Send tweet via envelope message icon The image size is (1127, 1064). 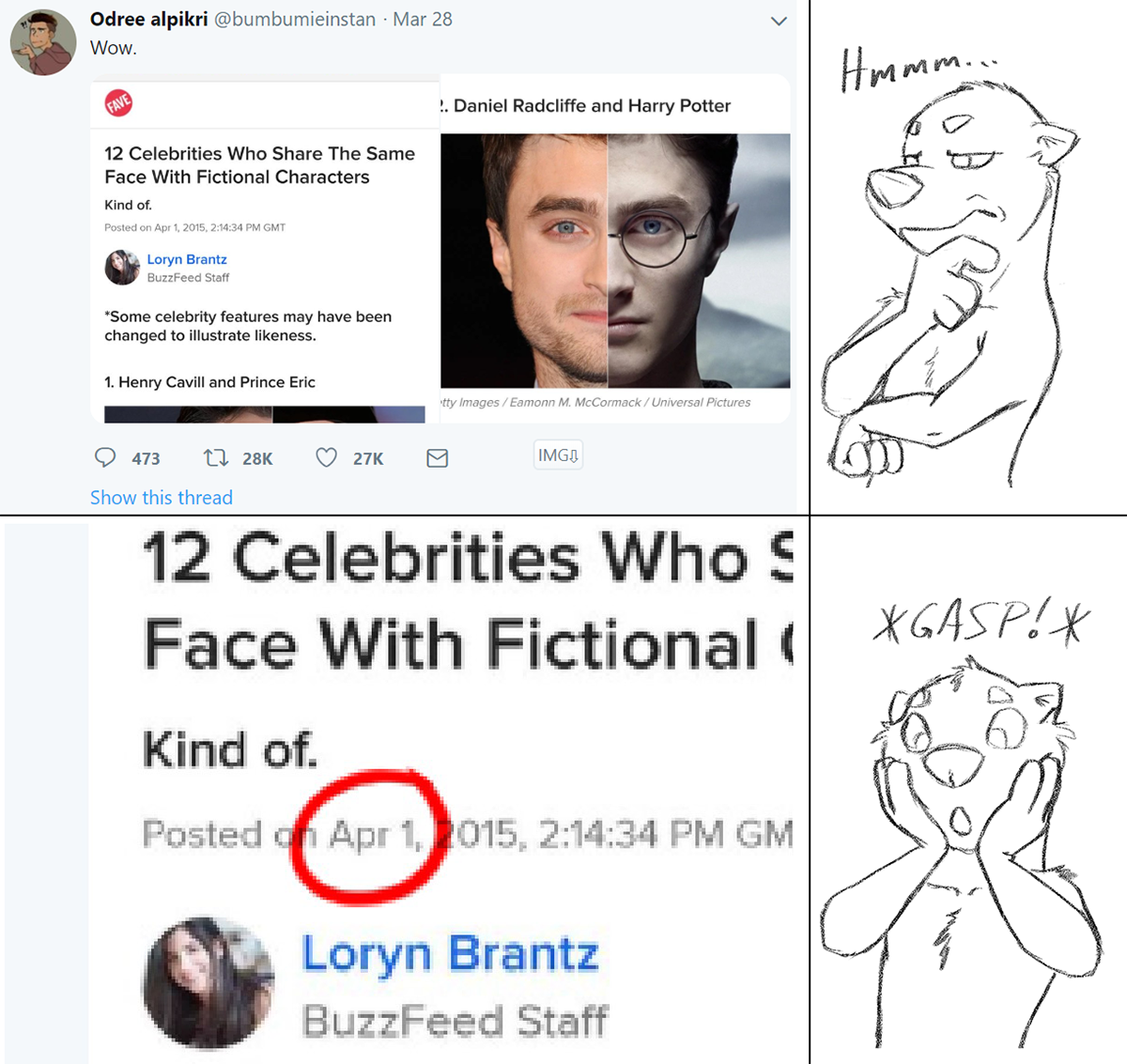(437, 458)
